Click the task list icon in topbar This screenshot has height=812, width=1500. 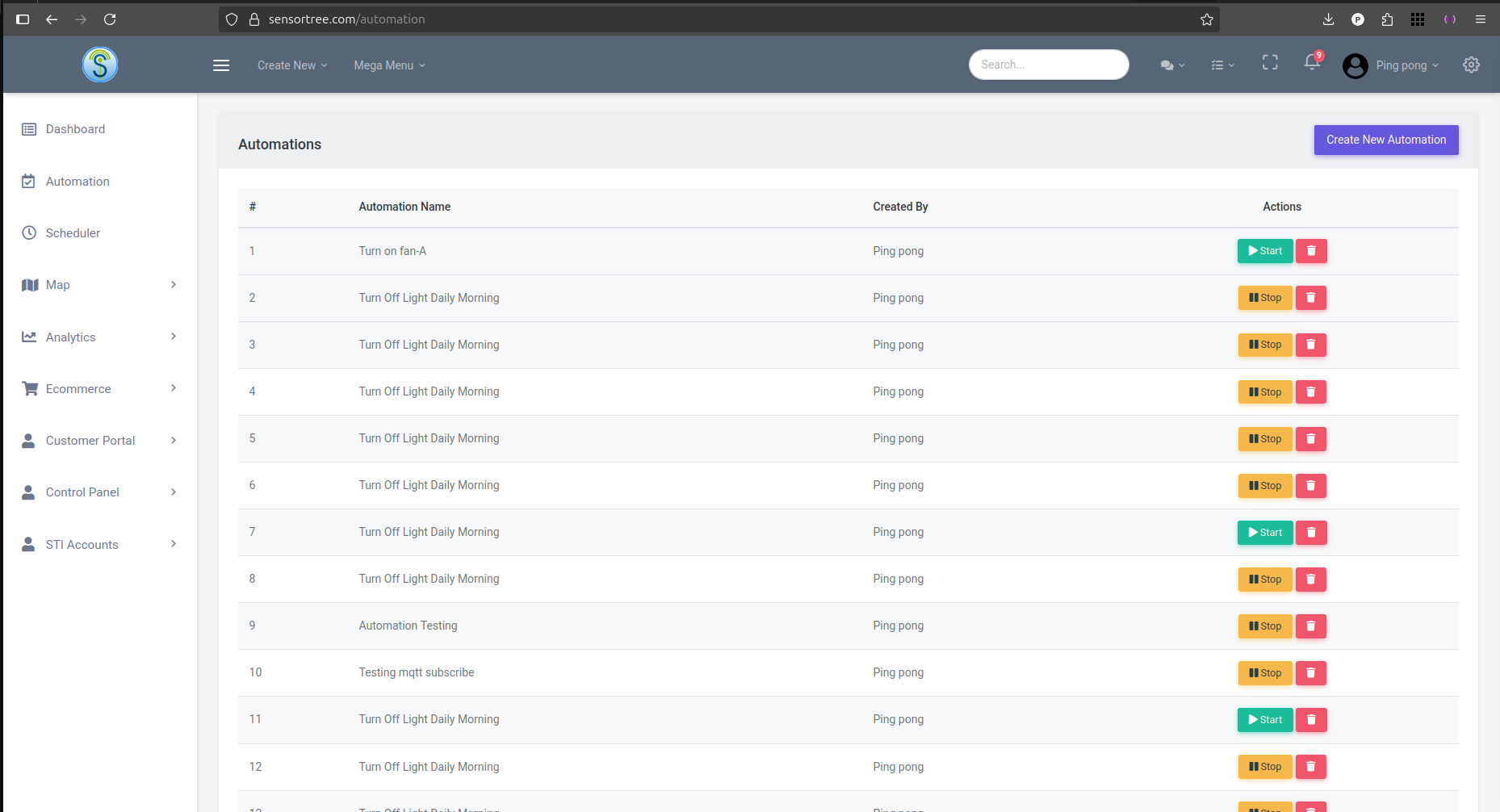(1217, 65)
